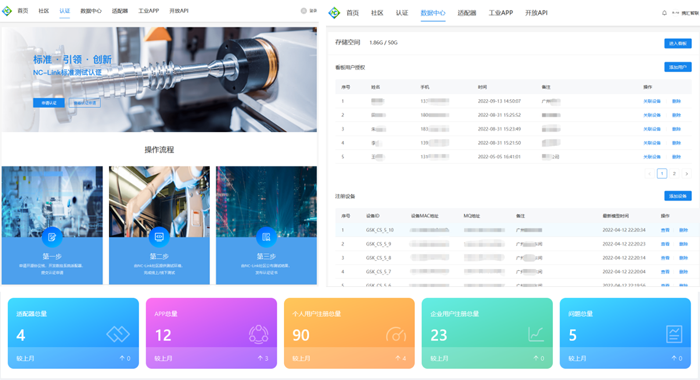Open the 工业APP tab in left header

point(149,11)
